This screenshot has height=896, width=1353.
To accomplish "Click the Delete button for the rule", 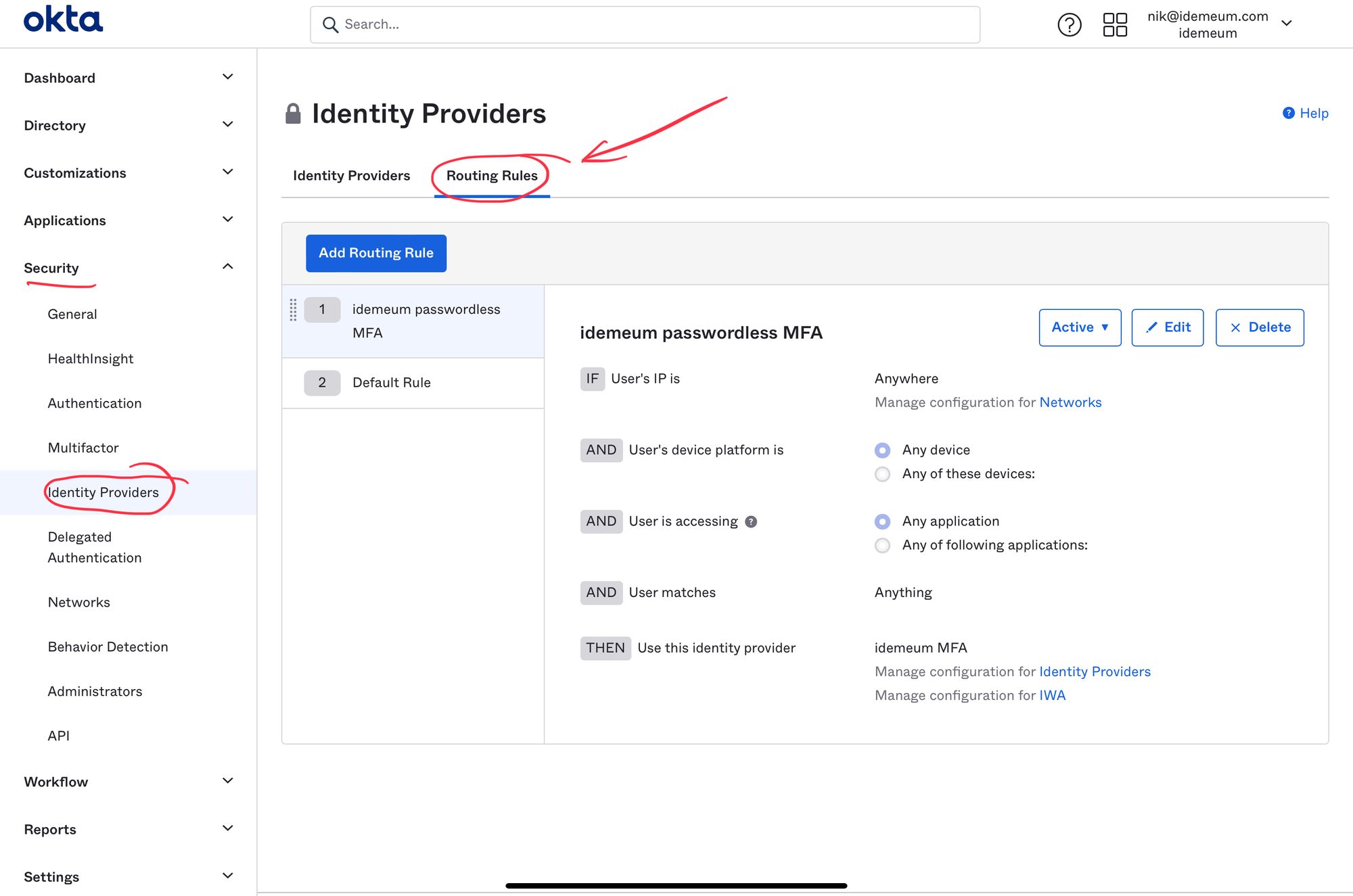I will (1260, 327).
